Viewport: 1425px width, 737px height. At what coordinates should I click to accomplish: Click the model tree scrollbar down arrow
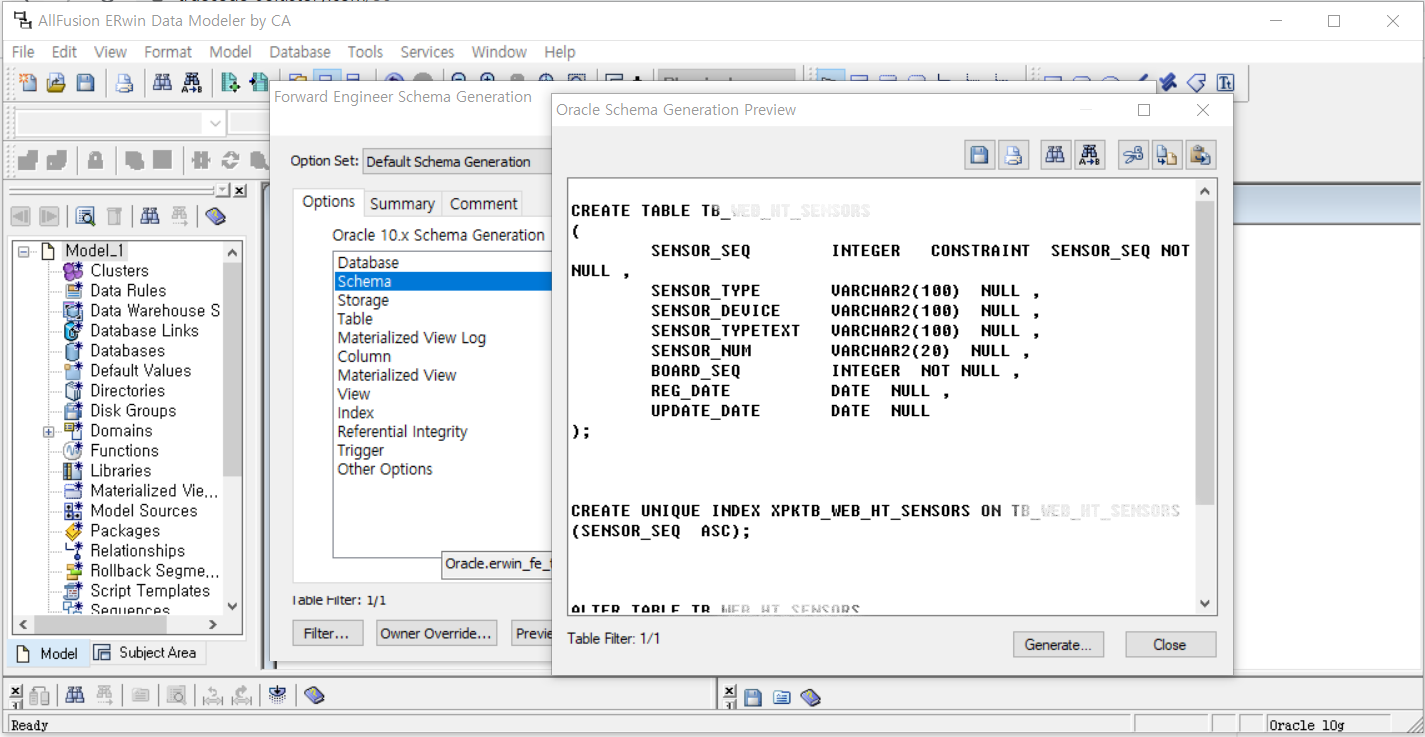click(x=232, y=606)
